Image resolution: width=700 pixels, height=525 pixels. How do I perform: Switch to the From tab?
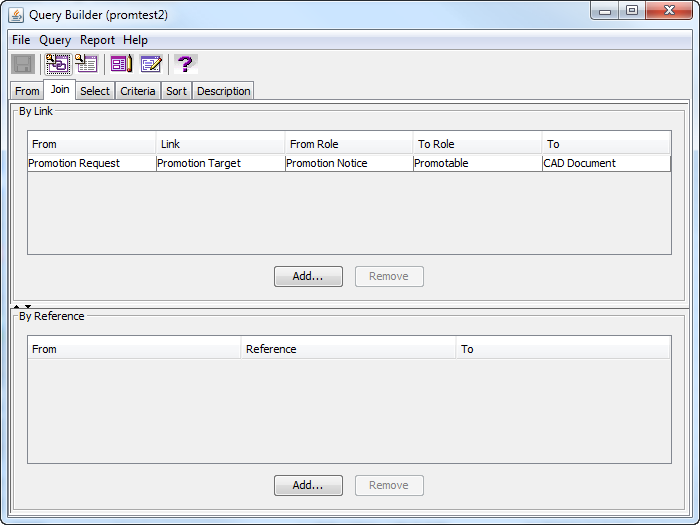27,91
